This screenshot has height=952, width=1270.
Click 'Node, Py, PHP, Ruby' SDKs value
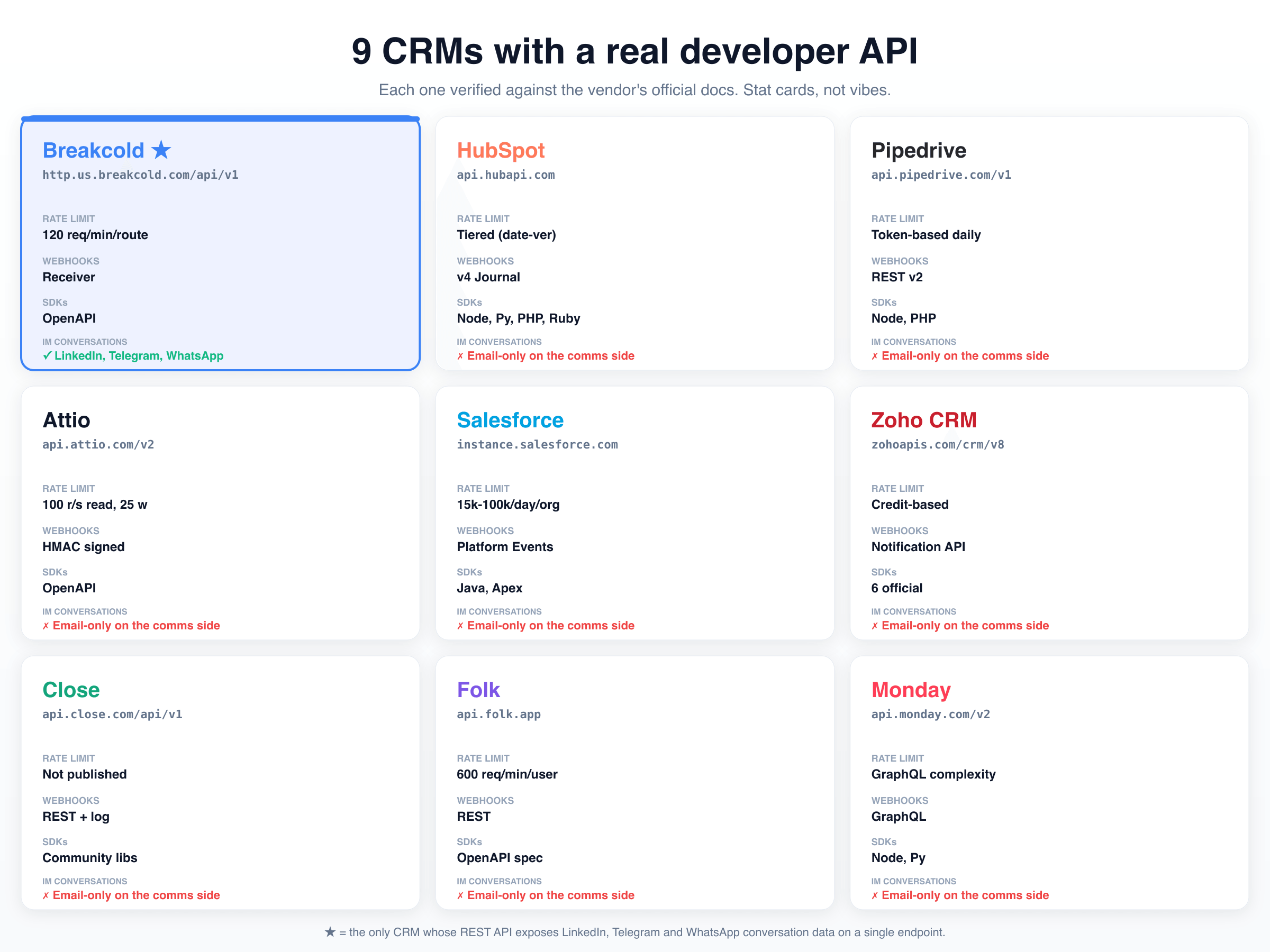tap(519, 318)
